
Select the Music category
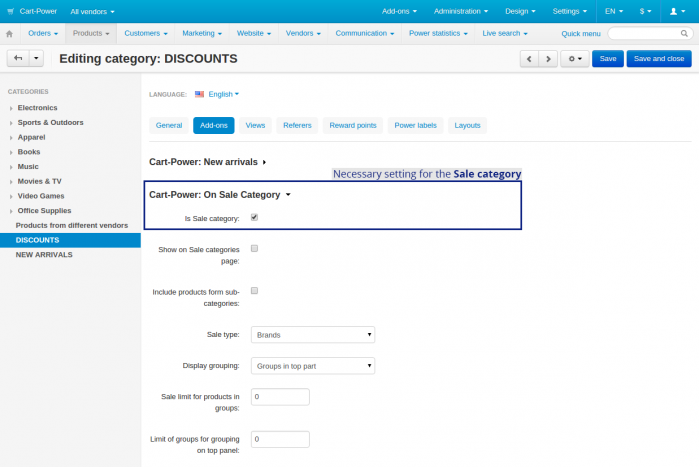28,167
